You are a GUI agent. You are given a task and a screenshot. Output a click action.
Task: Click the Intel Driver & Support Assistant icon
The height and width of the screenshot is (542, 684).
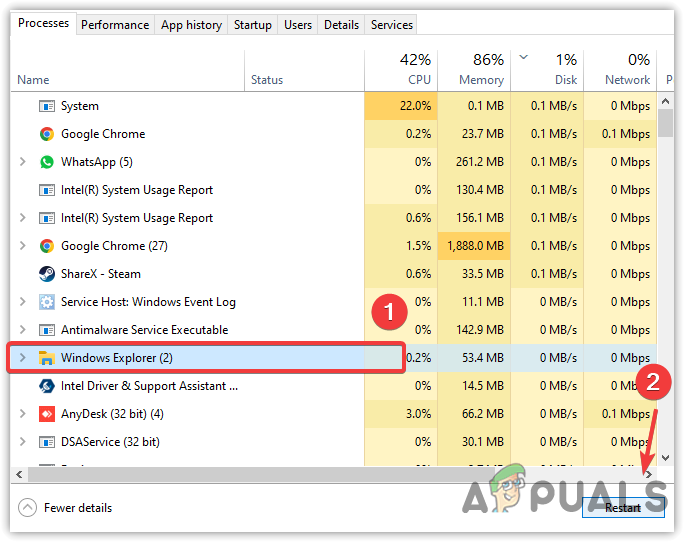click(x=47, y=386)
